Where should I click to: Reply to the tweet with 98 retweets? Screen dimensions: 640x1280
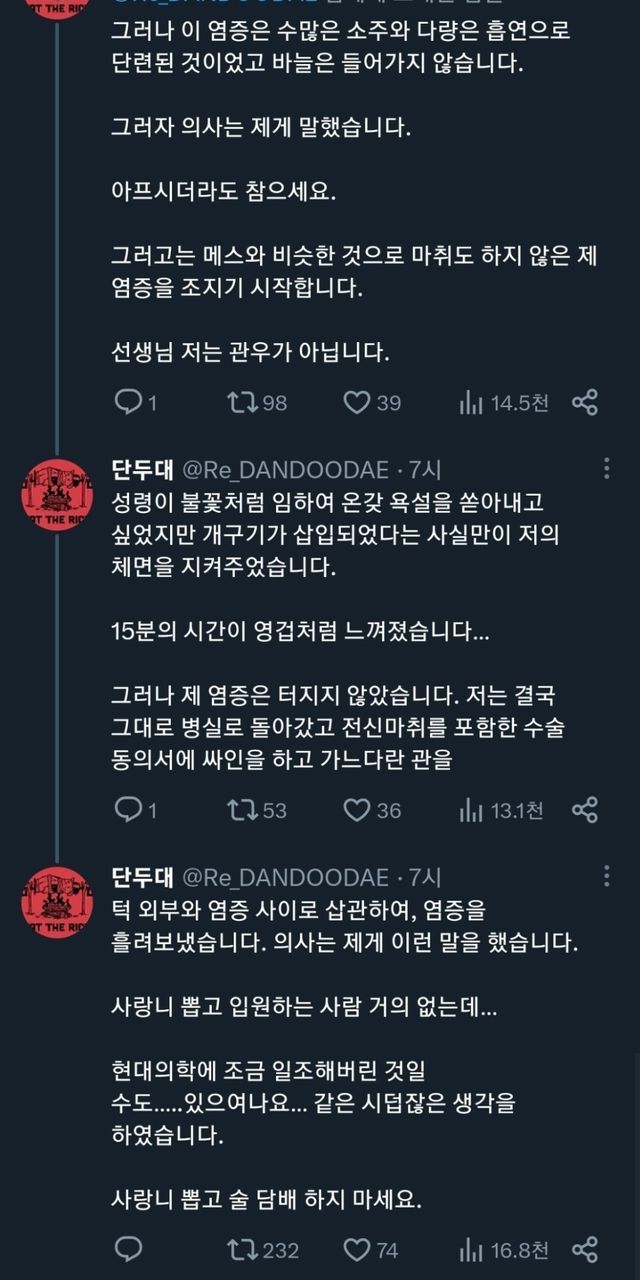pyautogui.click(x=129, y=402)
